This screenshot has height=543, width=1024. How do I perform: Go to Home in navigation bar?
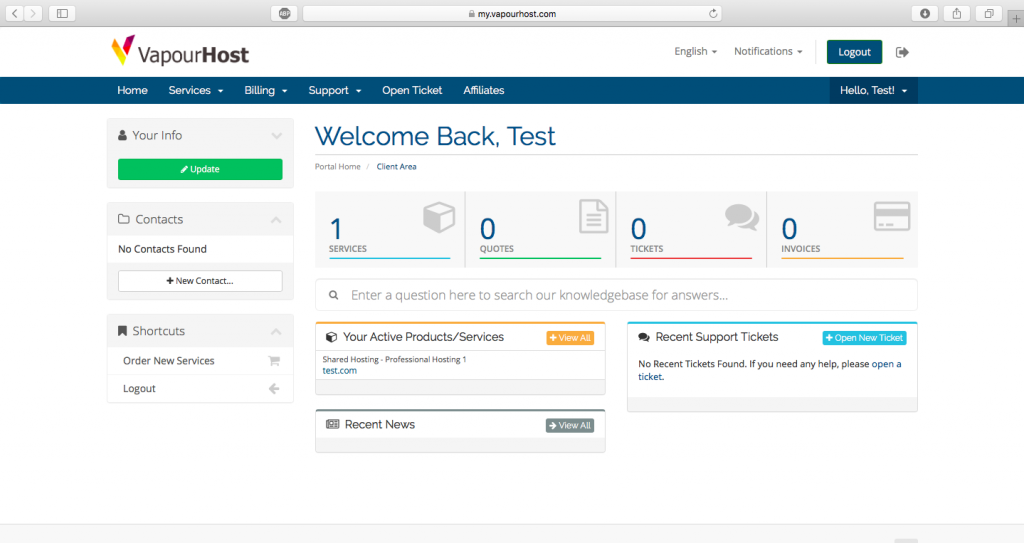pyautogui.click(x=133, y=90)
